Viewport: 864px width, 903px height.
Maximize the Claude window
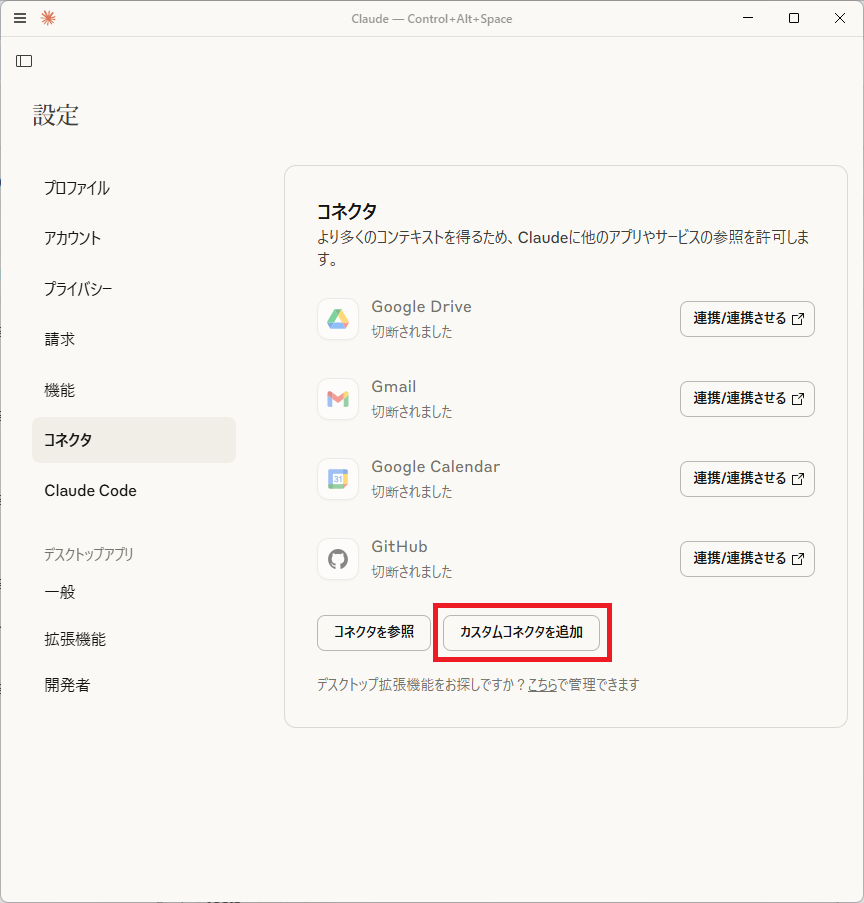point(794,18)
